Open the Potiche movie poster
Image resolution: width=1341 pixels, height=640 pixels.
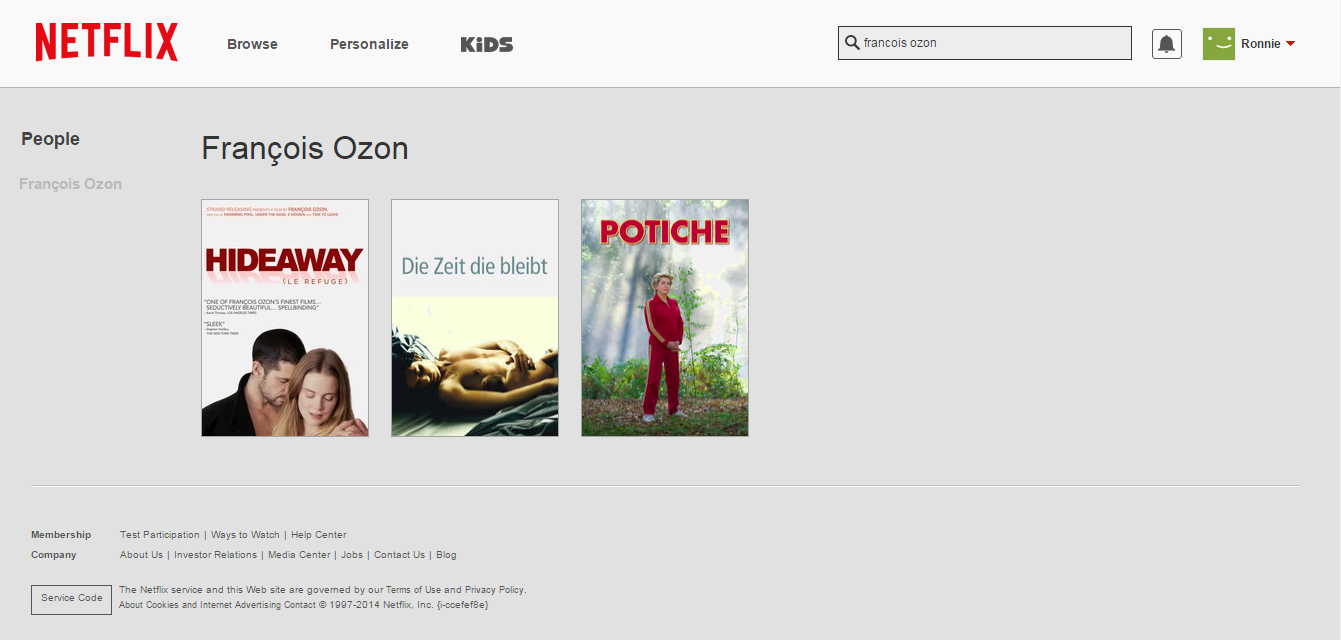[x=665, y=318]
